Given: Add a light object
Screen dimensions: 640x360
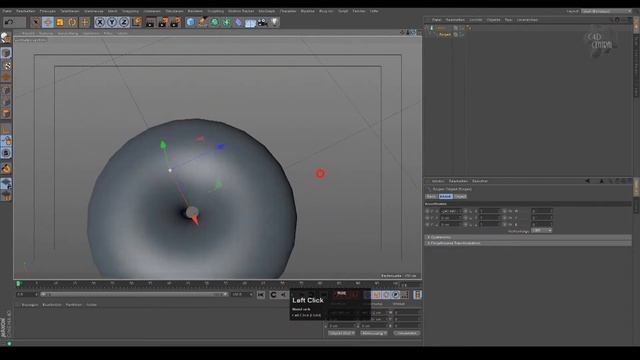Looking at the screenshot, I should pyautogui.click(x=275, y=22).
